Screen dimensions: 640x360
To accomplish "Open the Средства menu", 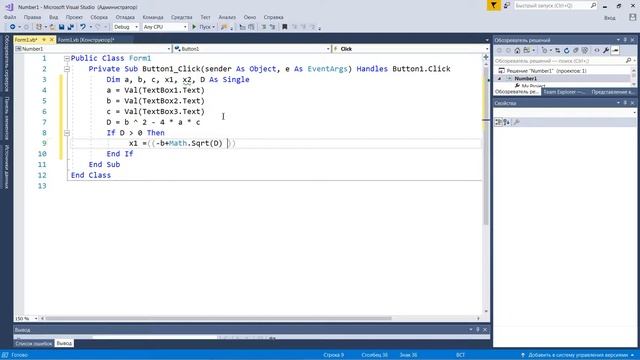I will [x=181, y=17].
